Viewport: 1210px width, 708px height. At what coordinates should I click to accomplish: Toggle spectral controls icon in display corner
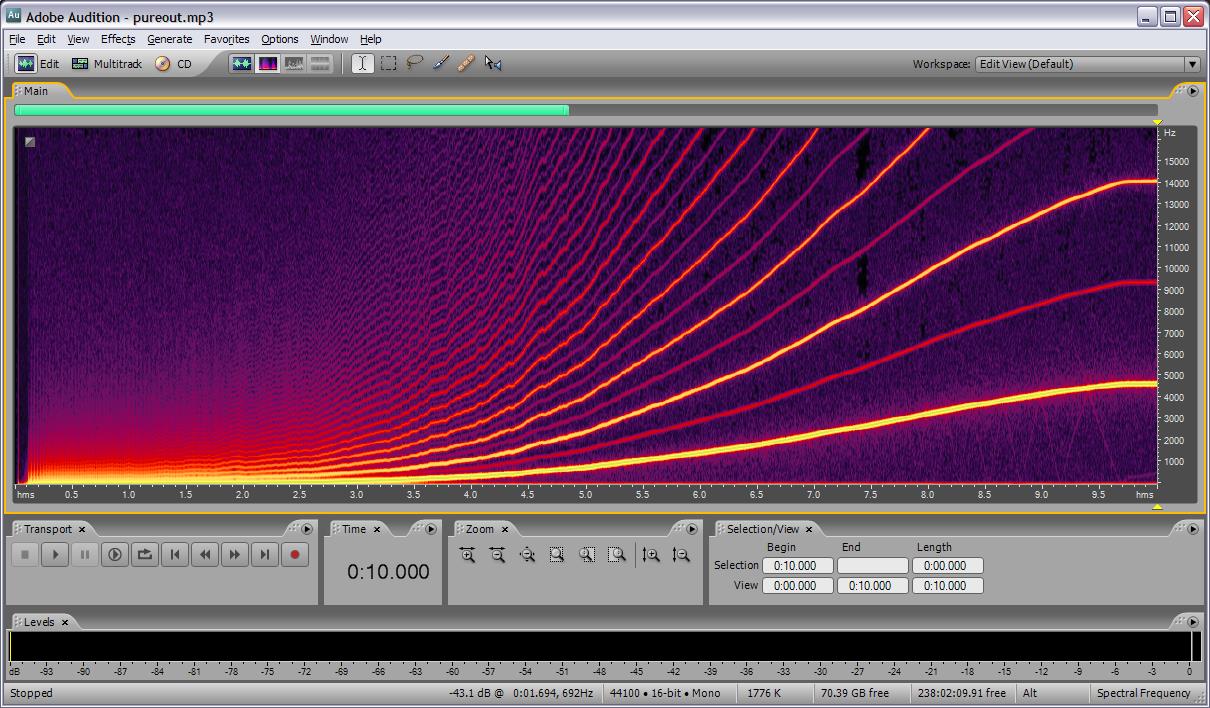(30, 142)
